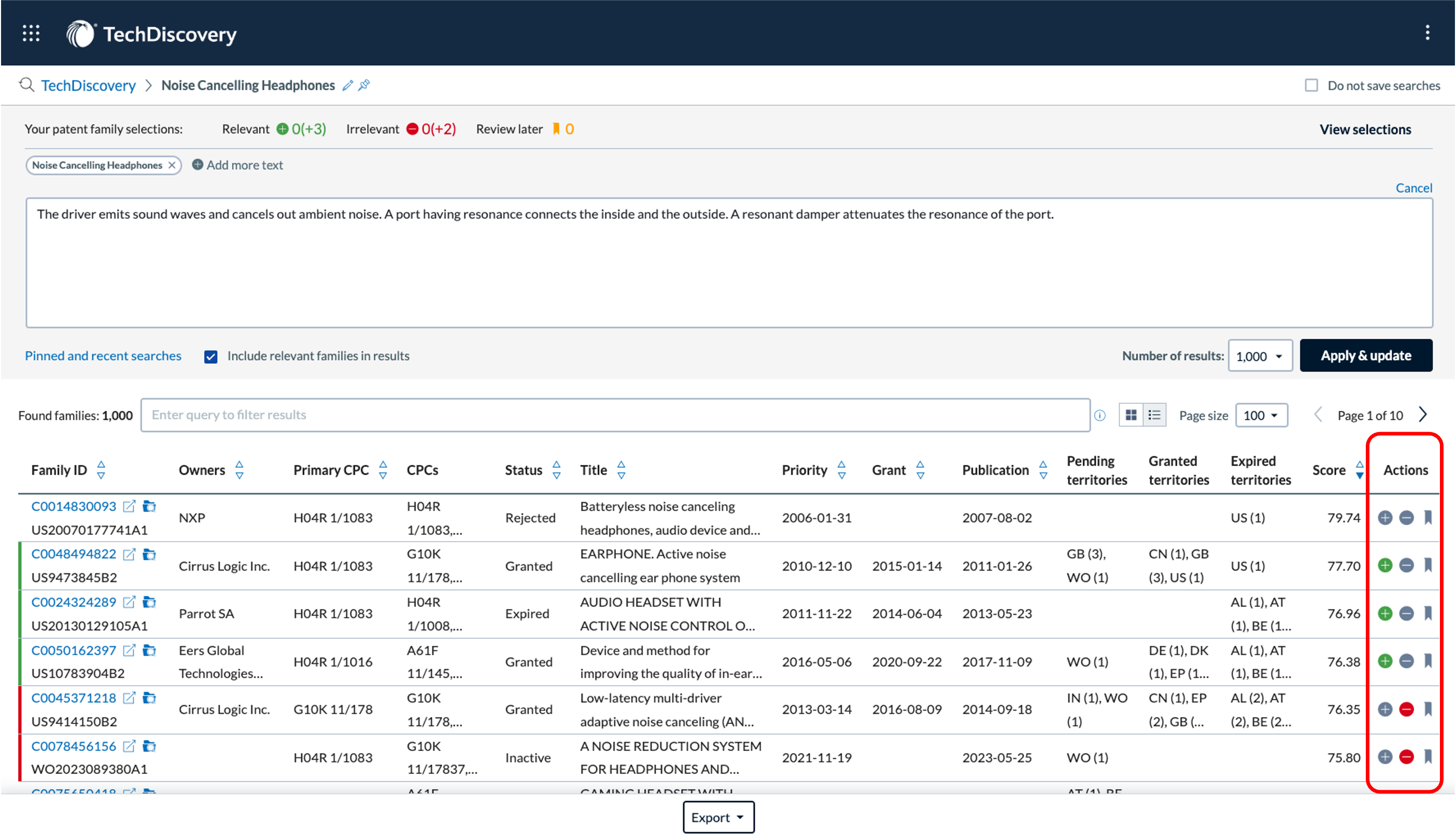Click TechDiscovery breadcrumb link
The height and width of the screenshot is (836, 1456).
coord(89,86)
